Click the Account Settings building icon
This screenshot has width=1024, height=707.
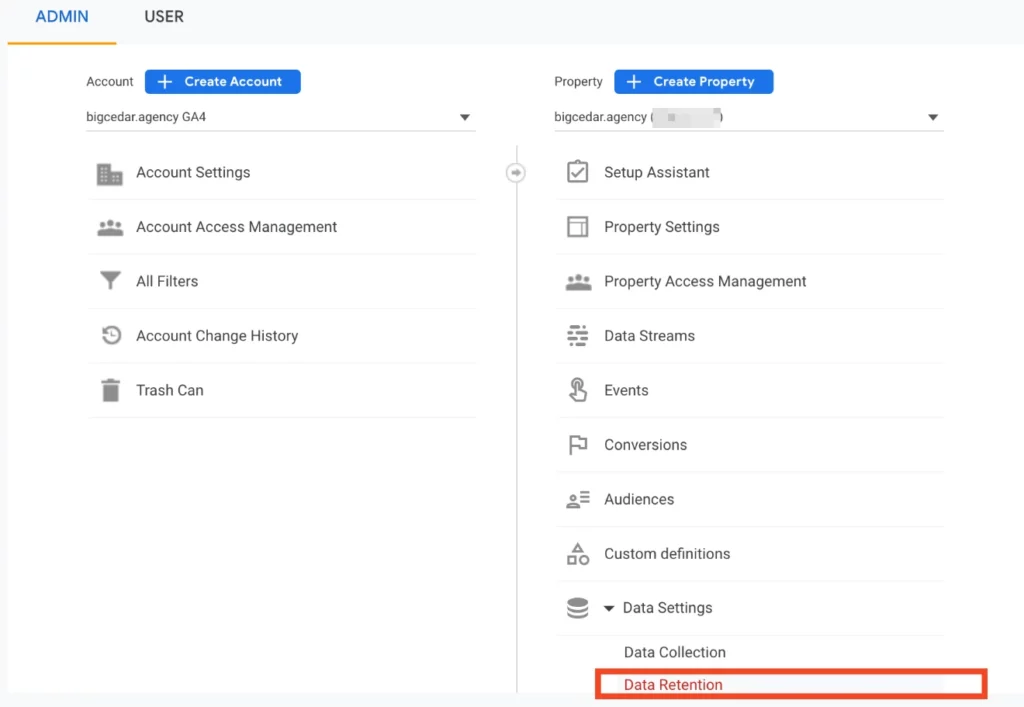[x=109, y=174]
